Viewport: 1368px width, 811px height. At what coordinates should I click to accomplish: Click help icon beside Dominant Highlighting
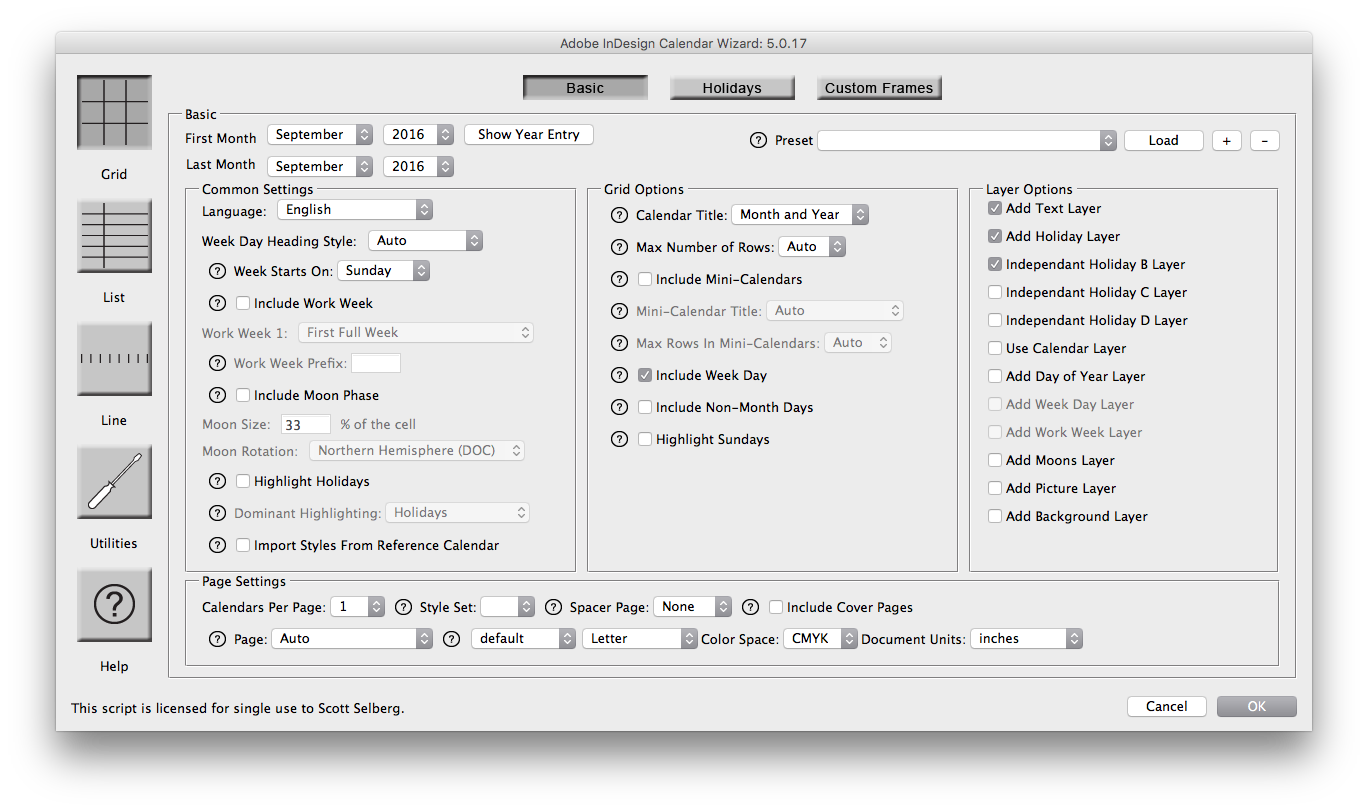click(x=217, y=513)
